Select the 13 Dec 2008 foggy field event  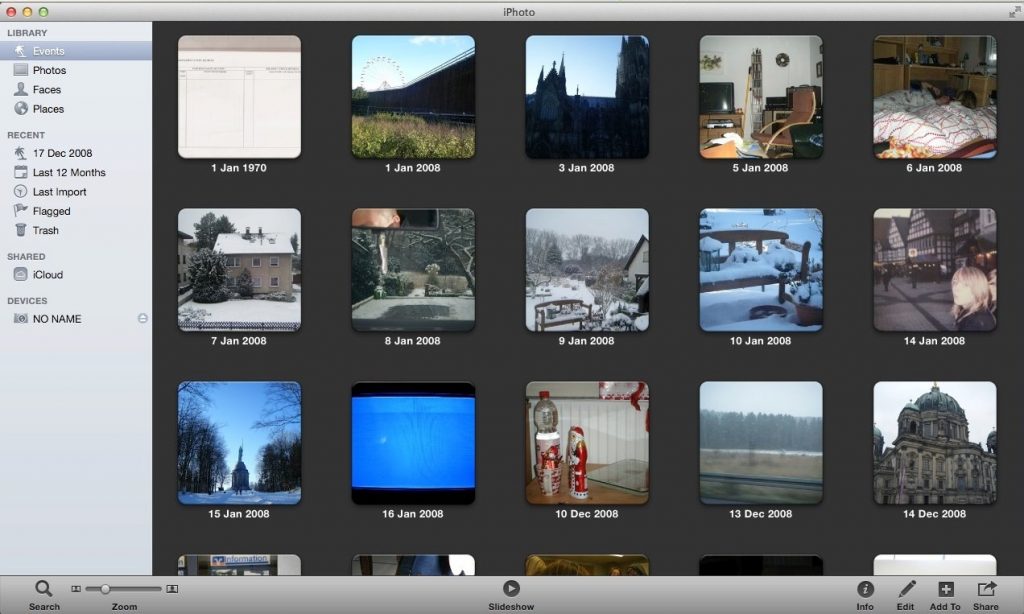click(x=761, y=443)
